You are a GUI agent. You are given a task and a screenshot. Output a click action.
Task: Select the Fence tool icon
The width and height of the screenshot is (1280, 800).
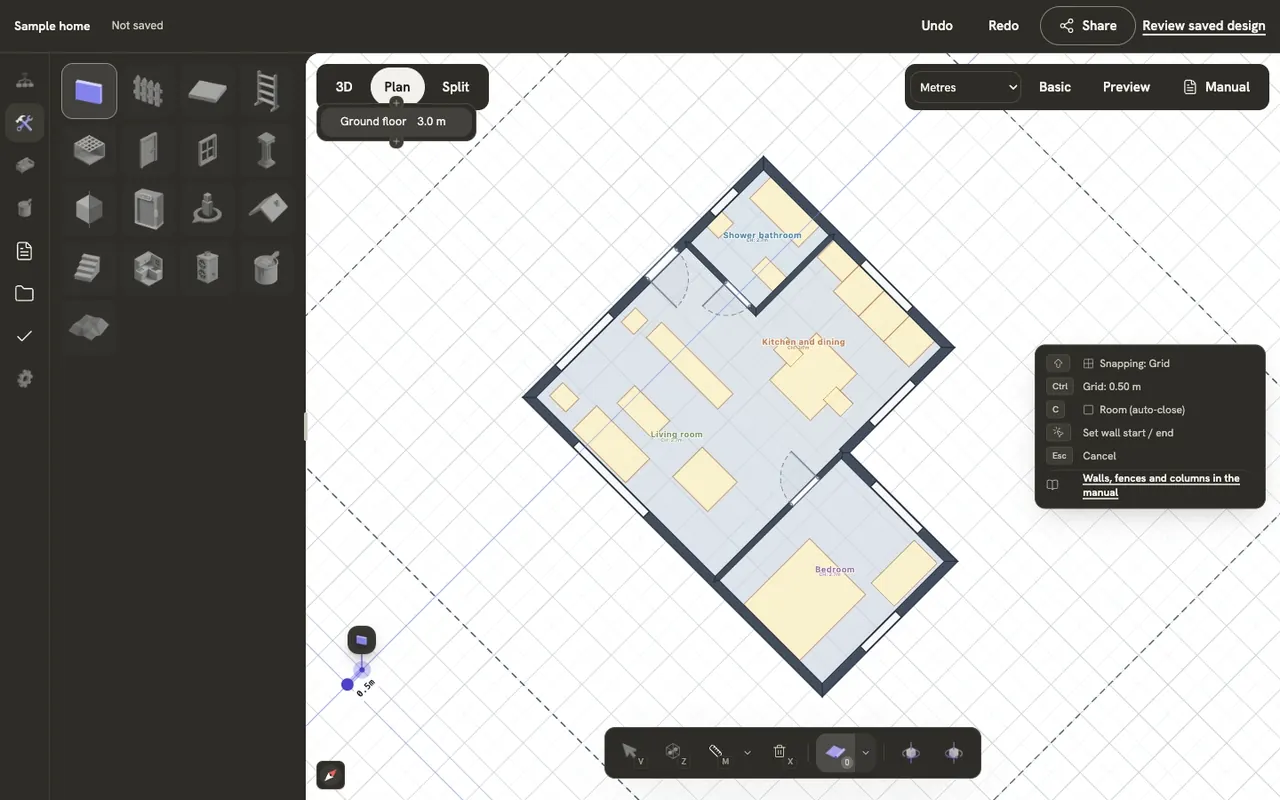pos(148,91)
